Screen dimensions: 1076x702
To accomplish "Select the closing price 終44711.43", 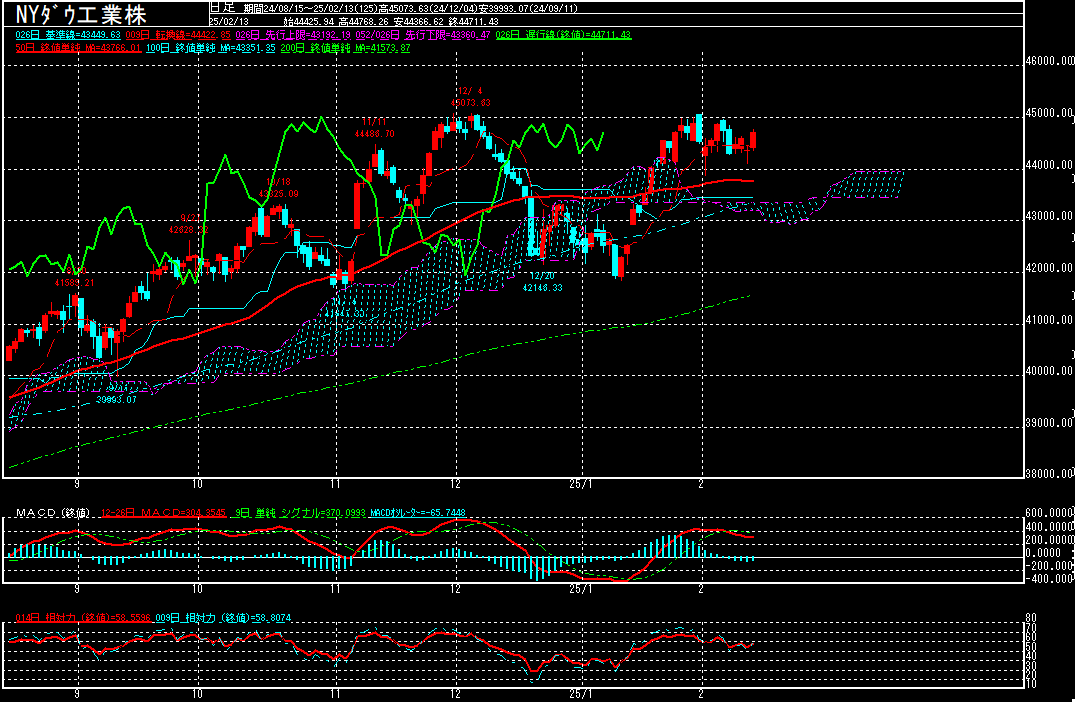I will coord(473,21).
